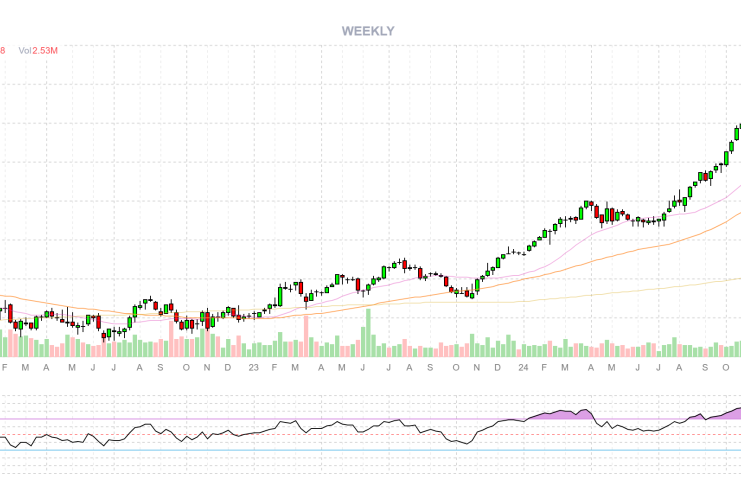741x486 pixels.
Task: Click the red dashed midline in oscillator
Action: [x=300, y=435]
